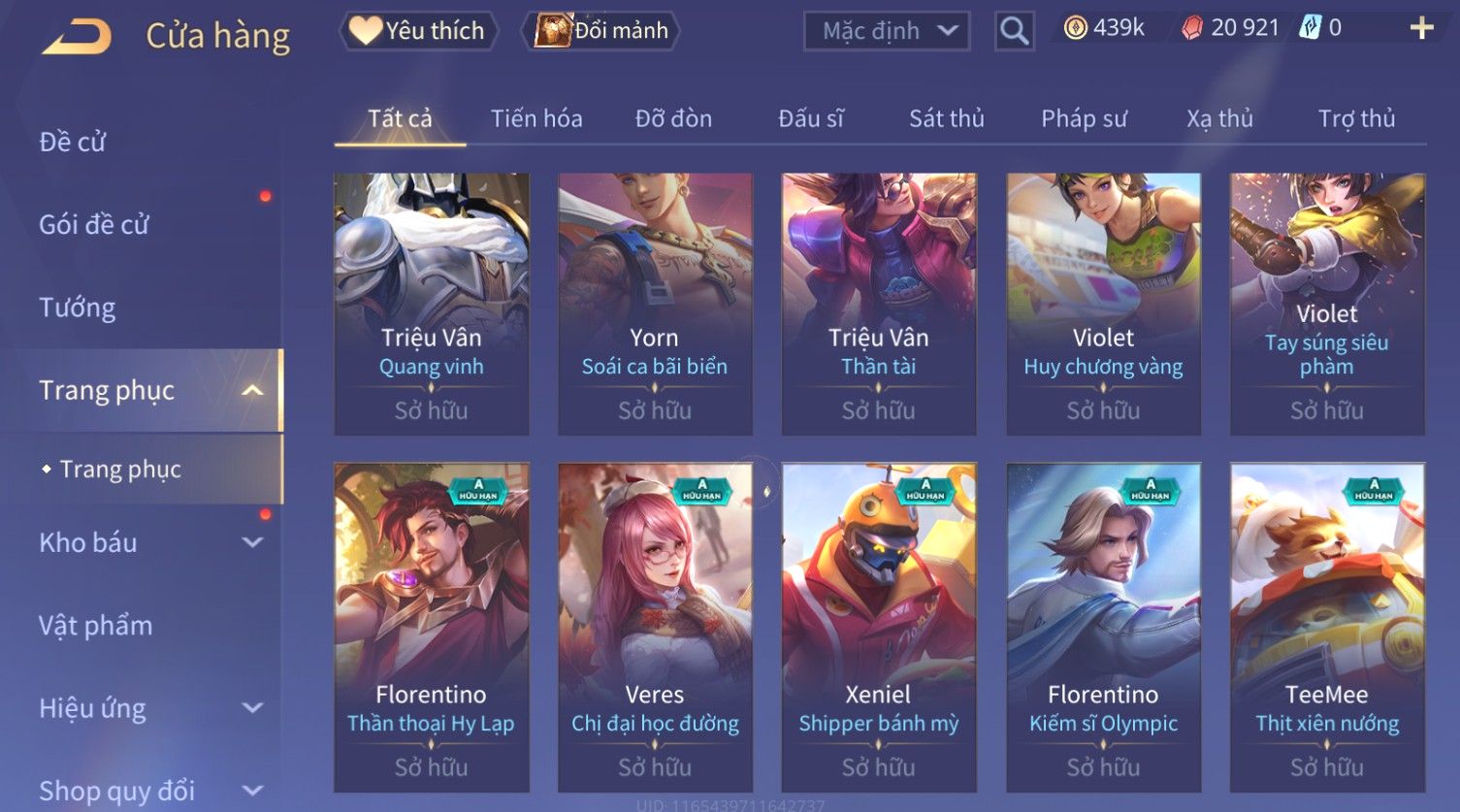The width and height of the screenshot is (1460, 812).
Task: Open Gói đề cử in sidebar
Action: pos(94,224)
